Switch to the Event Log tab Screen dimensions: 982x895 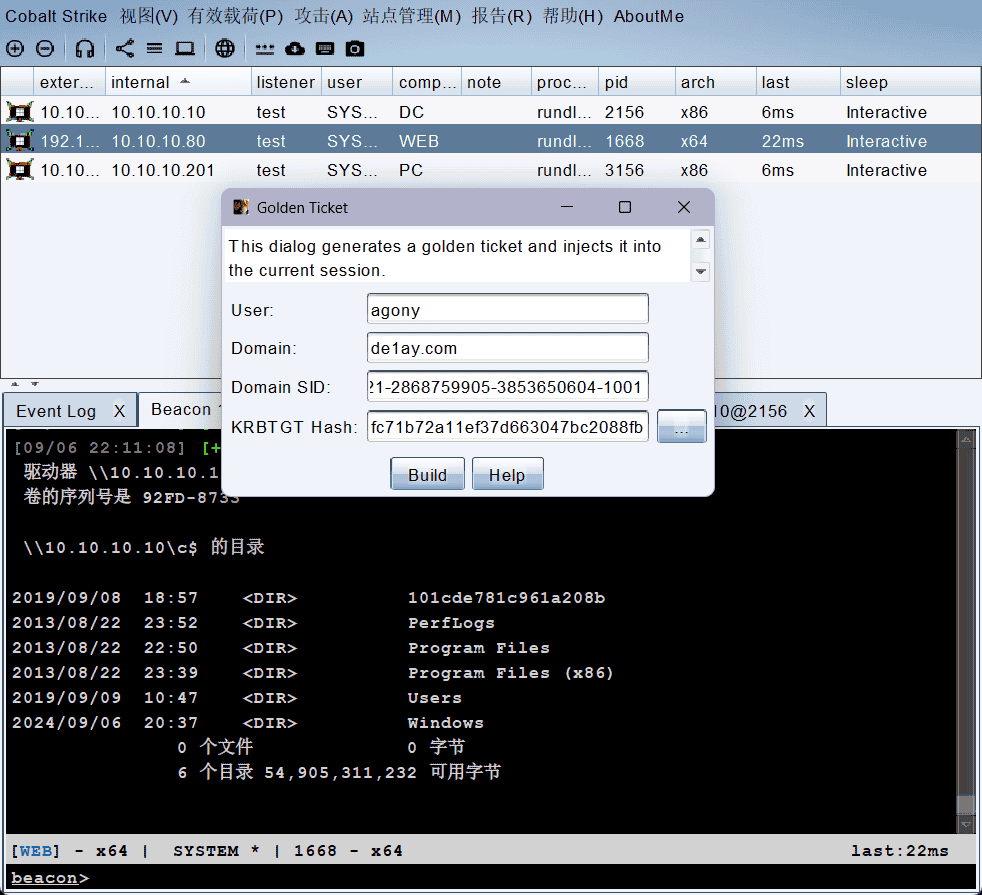tap(57, 409)
